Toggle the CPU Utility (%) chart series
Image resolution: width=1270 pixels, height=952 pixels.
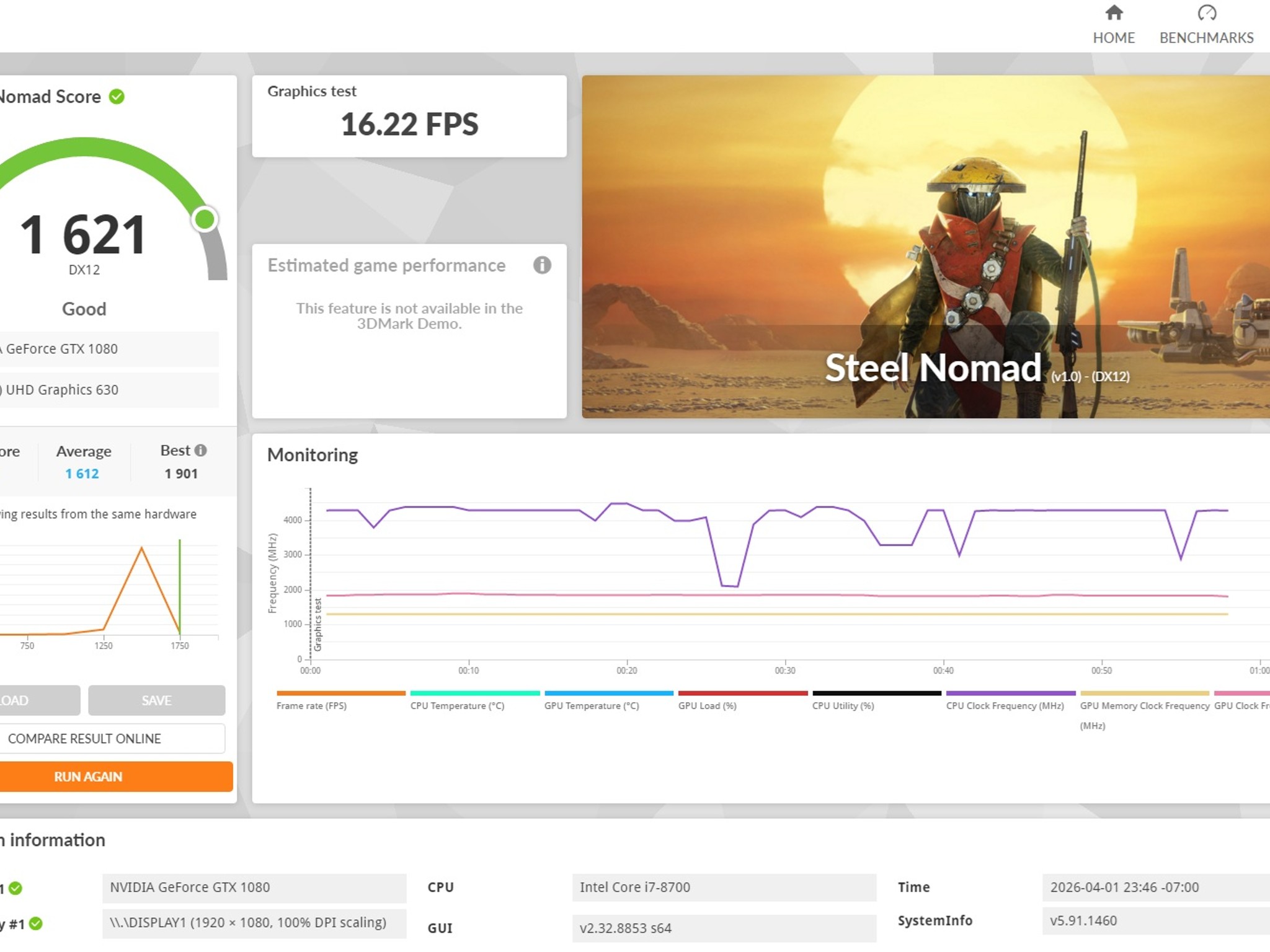876,700
